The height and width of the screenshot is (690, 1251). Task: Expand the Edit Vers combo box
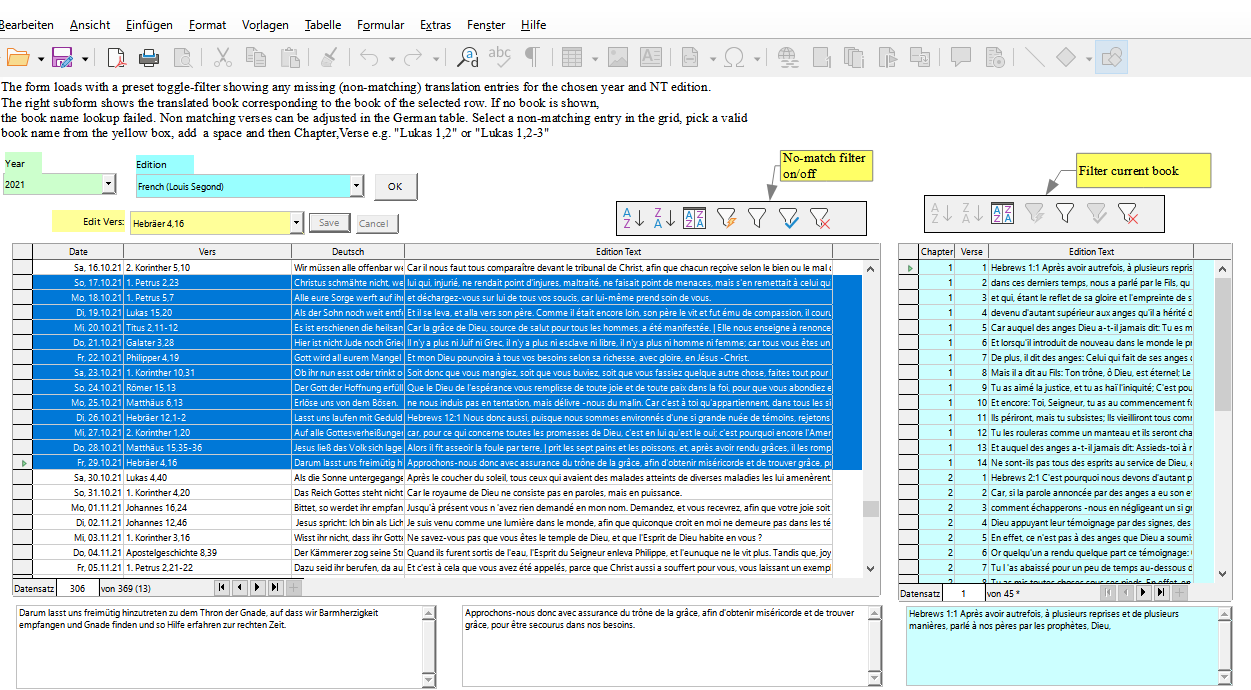tap(296, 223)
